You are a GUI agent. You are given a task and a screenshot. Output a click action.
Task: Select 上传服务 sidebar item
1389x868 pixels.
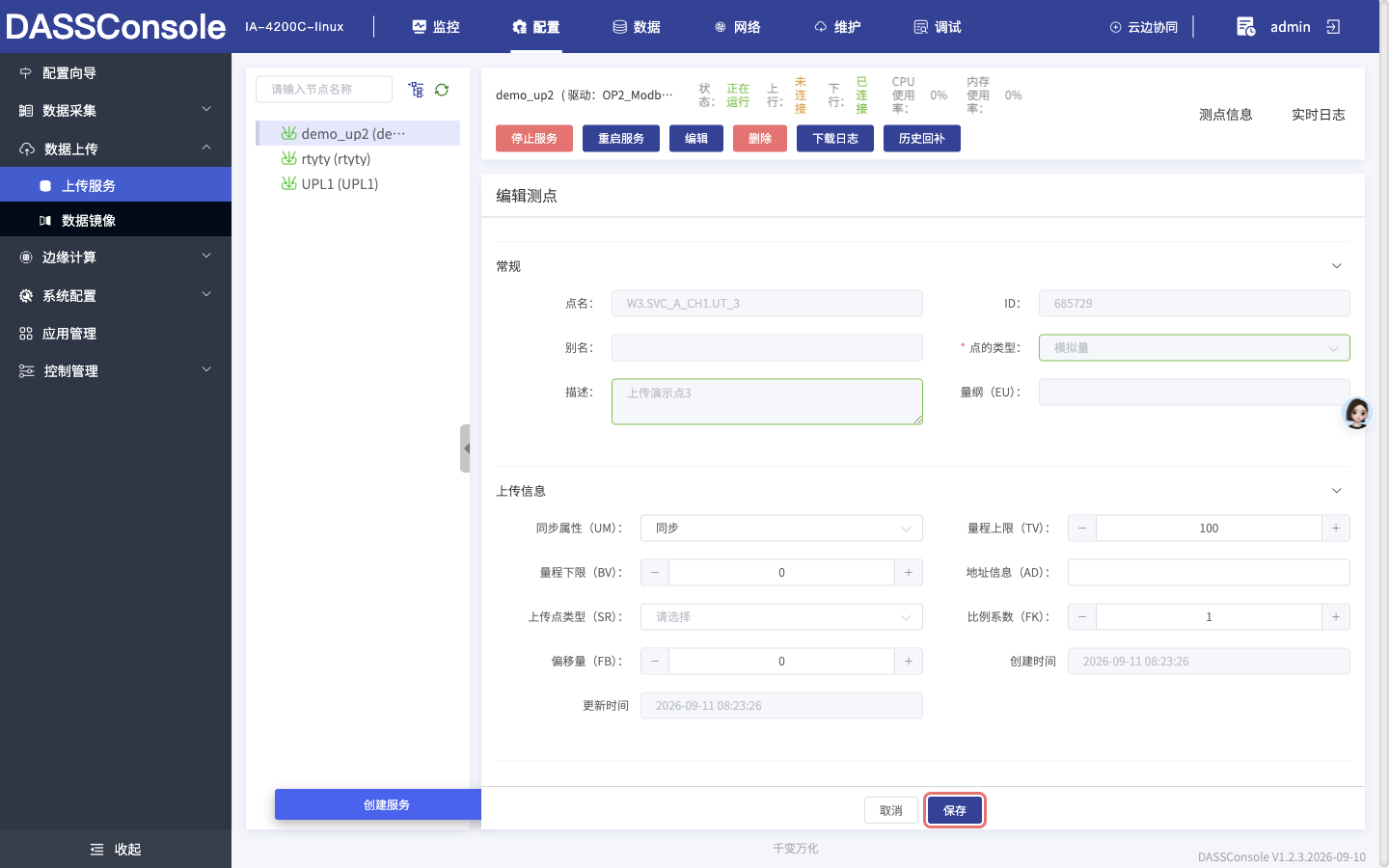coord(116,185)
